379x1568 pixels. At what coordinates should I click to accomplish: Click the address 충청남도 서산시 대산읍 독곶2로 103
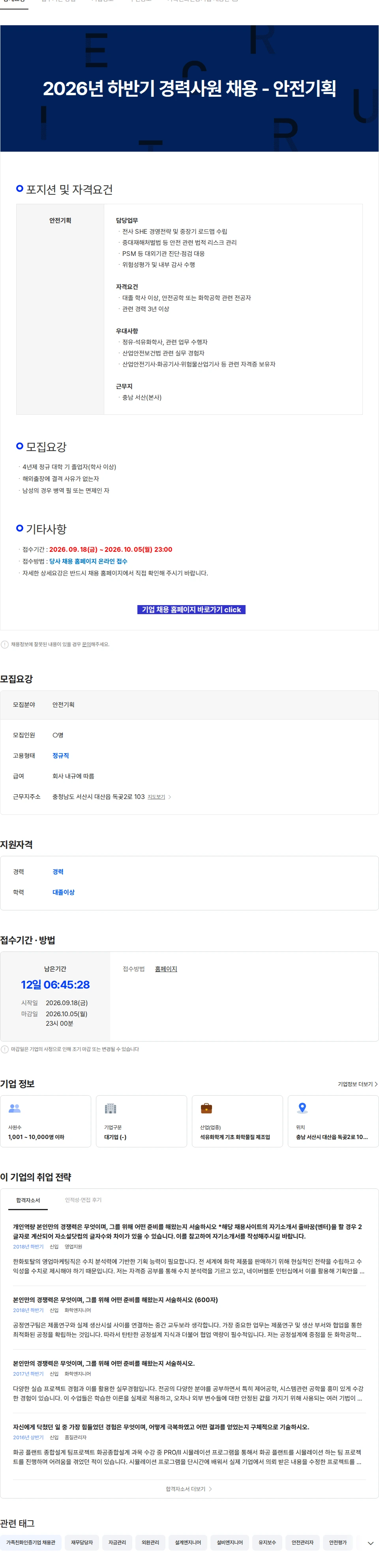click(99, 797)
